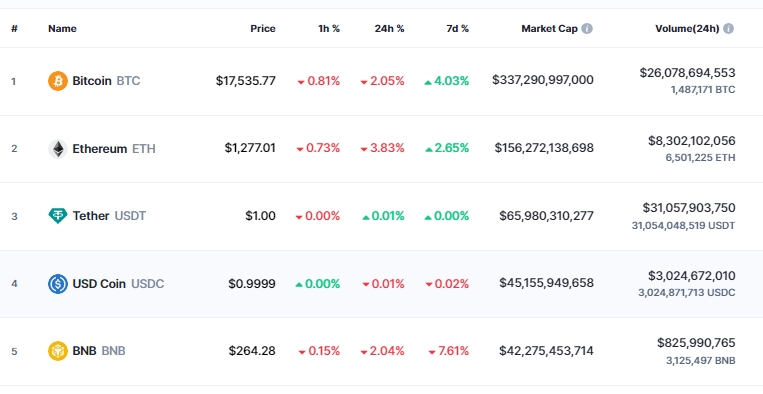Open the Bitcoin BTC name link
The width and height of the screenshot is (763, 394).
(x=106, y=81)
